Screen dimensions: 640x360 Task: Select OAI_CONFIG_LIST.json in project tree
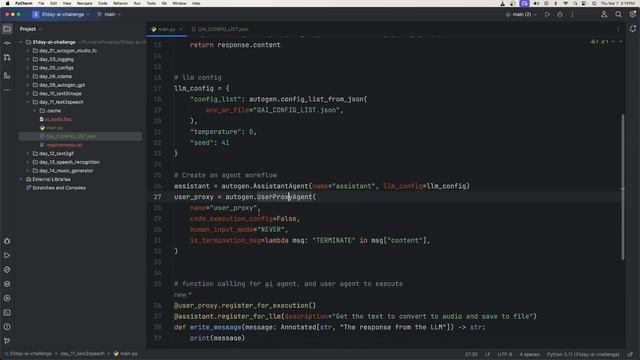[x=71, y=136]
